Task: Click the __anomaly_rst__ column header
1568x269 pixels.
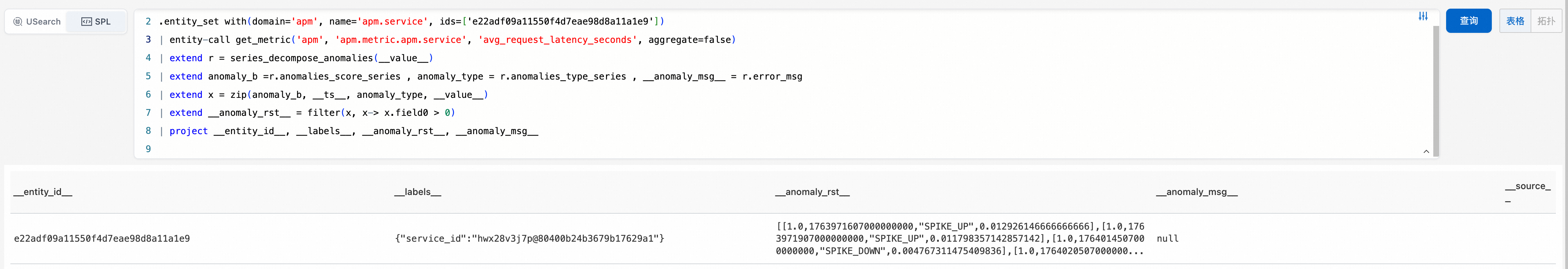Action: click(812, 192)
